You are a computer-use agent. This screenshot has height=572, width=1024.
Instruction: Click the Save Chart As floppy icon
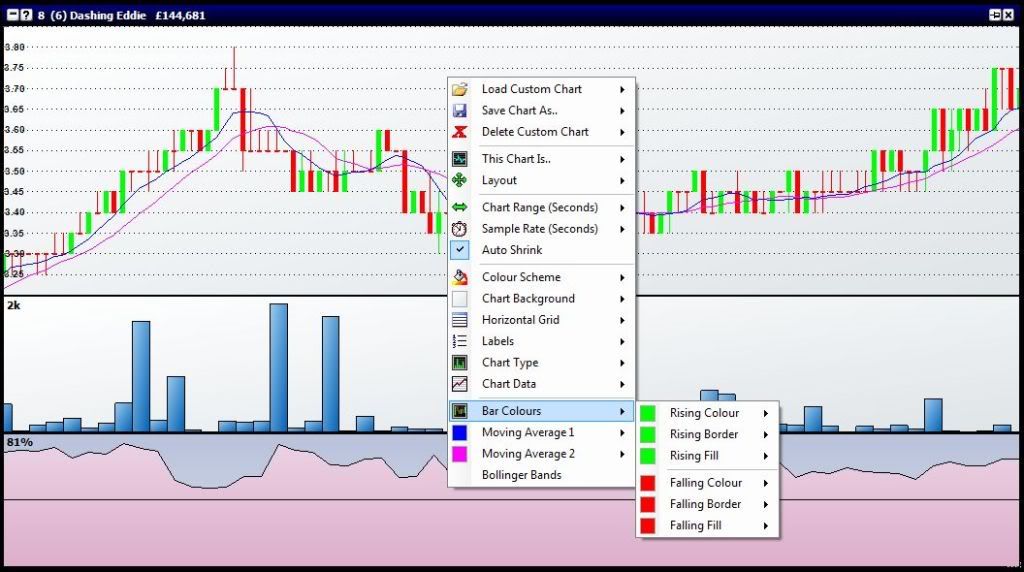pos(460,111)
